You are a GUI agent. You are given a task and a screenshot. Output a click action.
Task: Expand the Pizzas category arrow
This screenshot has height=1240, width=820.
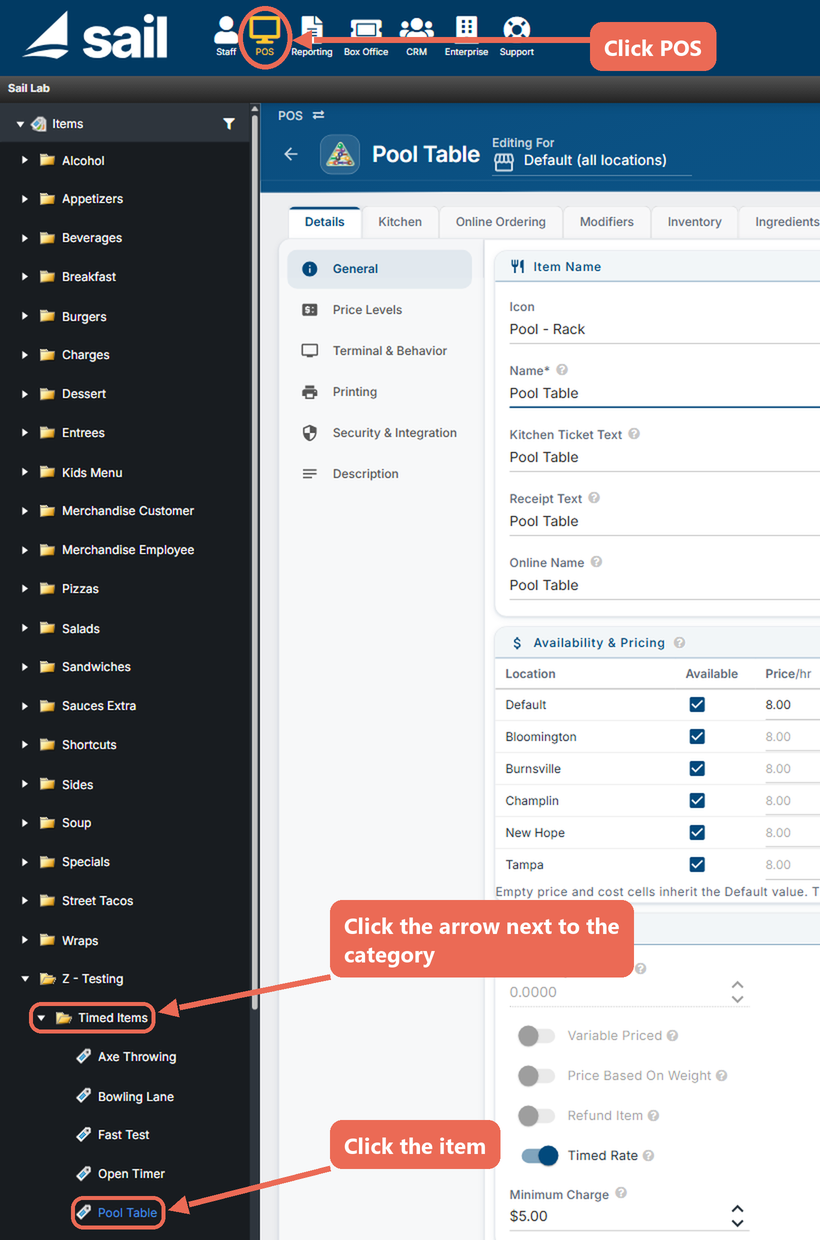(x=25, y=589)
